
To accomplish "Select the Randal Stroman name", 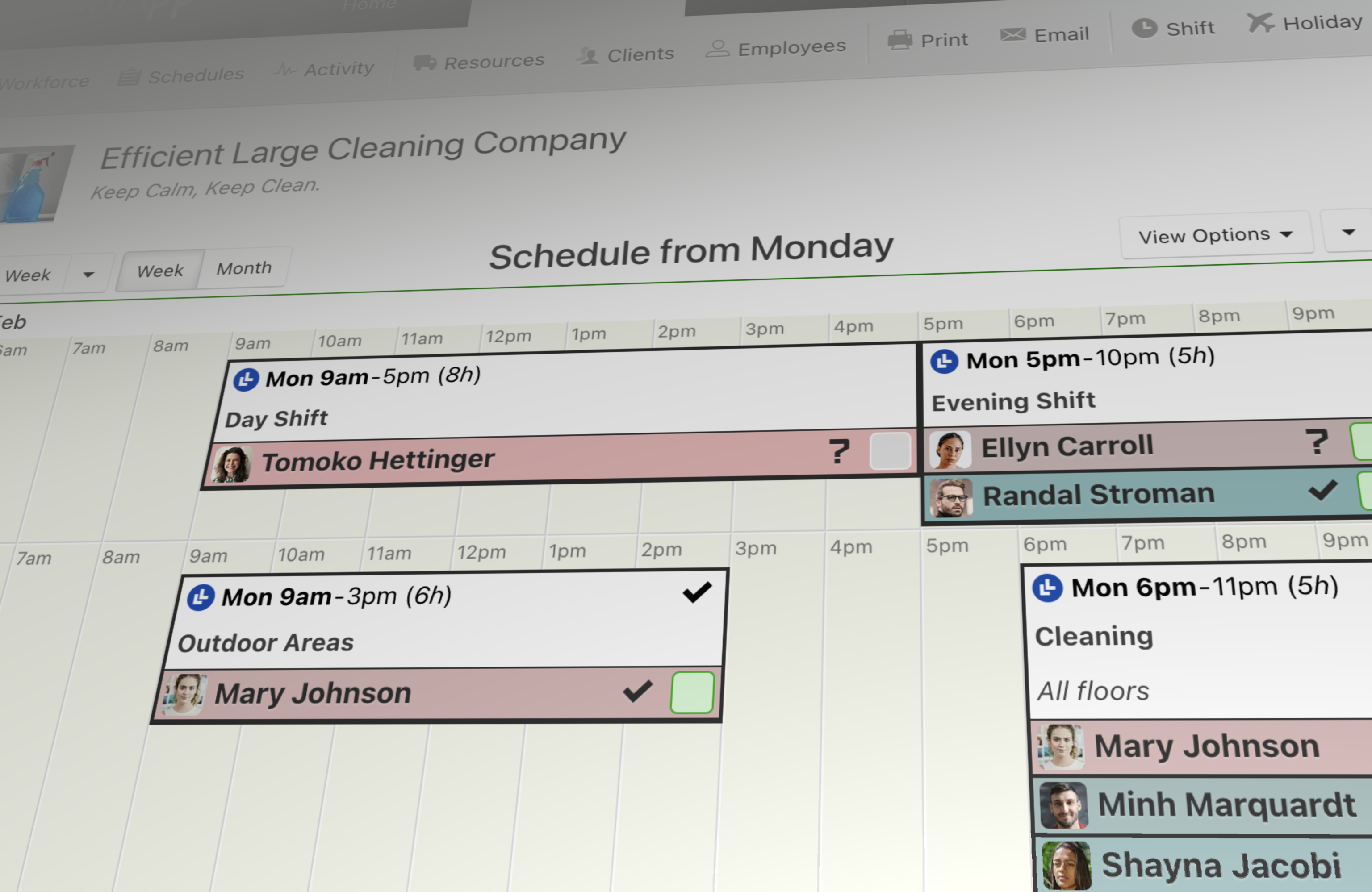I will pyautogui.click(x=1099, y=495).
